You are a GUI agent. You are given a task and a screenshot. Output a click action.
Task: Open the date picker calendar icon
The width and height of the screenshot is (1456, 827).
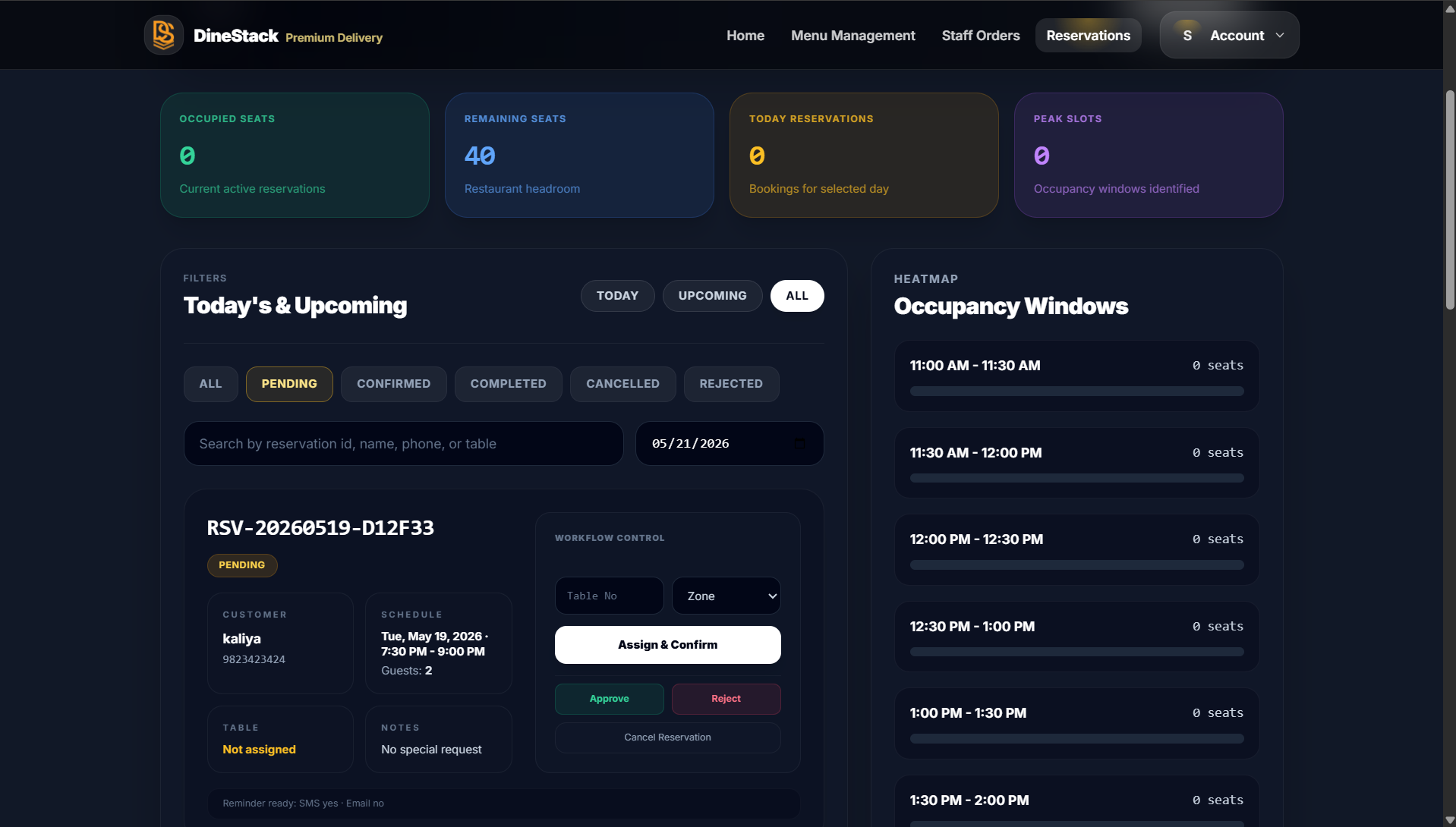pos(799,444)
